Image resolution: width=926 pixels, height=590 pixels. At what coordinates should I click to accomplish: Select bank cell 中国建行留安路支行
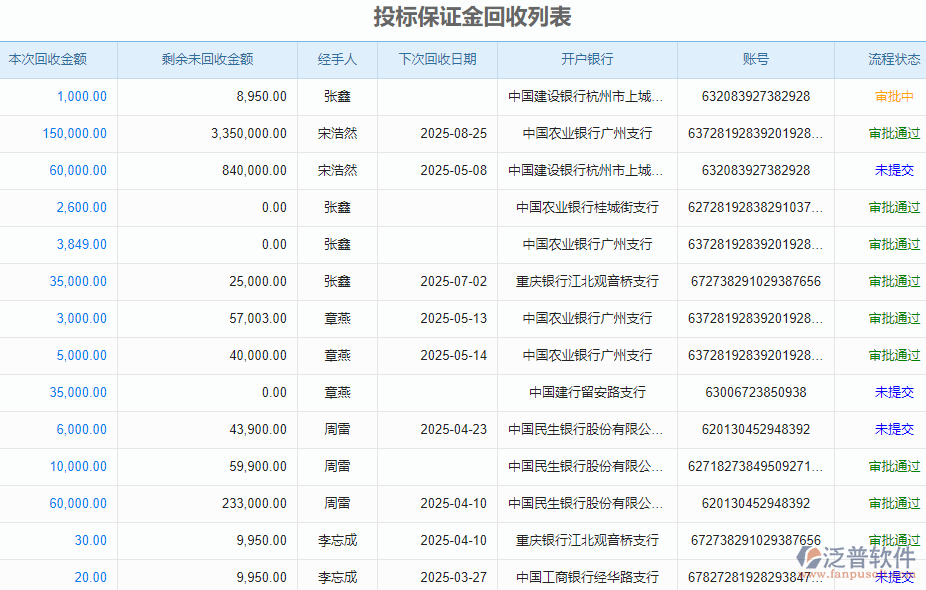click(585, 392)
